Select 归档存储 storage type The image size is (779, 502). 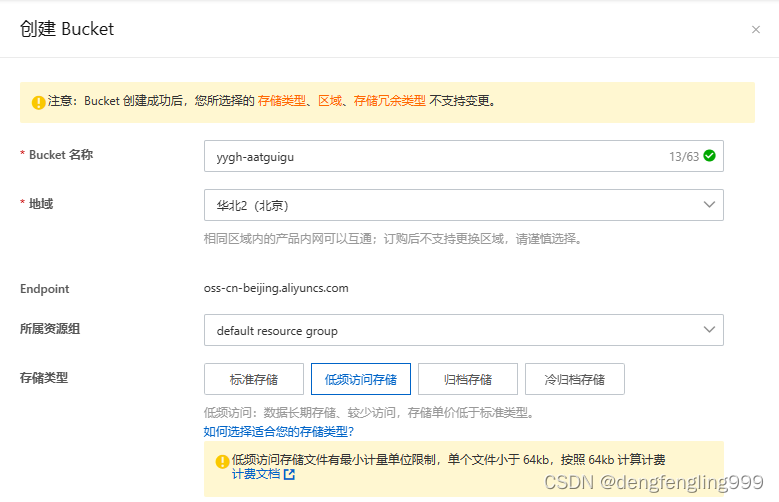coord(468,379)
